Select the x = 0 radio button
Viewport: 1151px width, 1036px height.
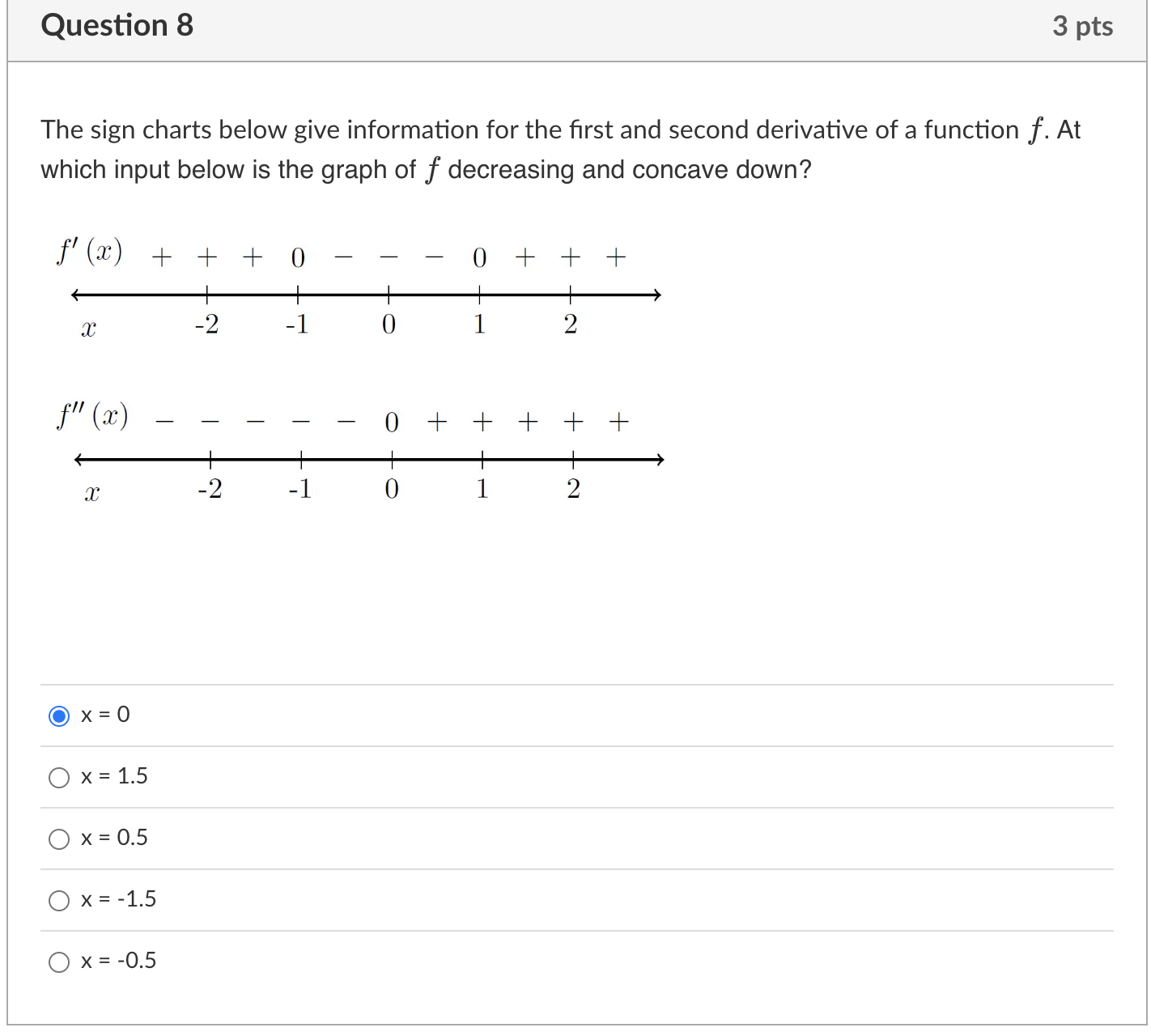(x=59, y=716)
